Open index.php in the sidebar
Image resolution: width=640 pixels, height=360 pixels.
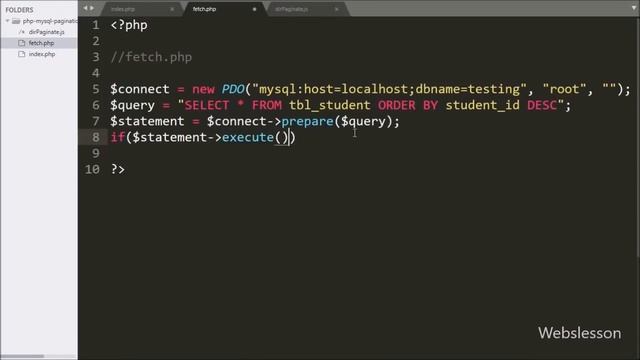pyautogui.click(x=42, y=54)
